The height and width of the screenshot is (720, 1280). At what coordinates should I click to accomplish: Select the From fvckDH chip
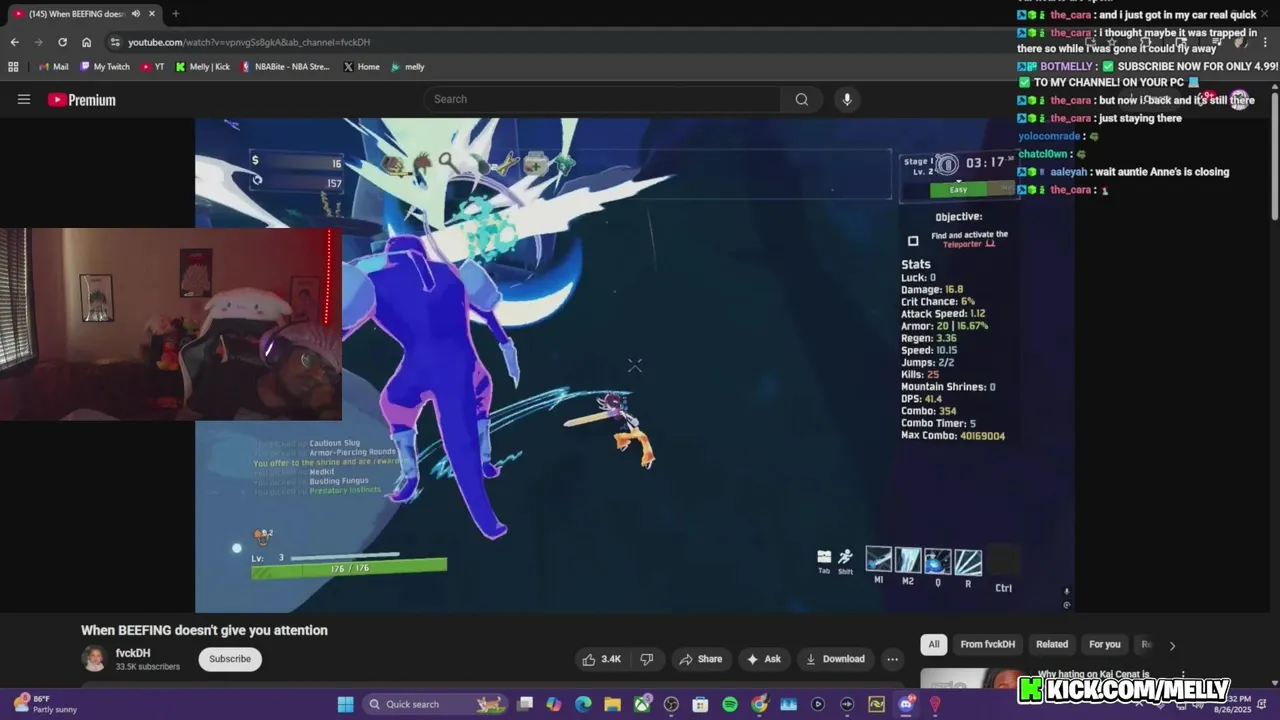[x=988, y=644]
